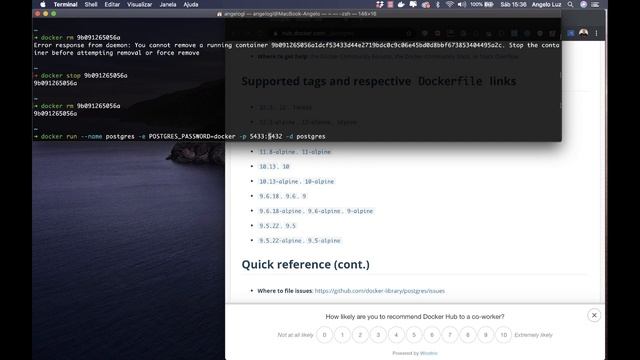This screenshot has height=360, width=640.
Task: Select rating 0 in survey
Action: click(324, 335)
